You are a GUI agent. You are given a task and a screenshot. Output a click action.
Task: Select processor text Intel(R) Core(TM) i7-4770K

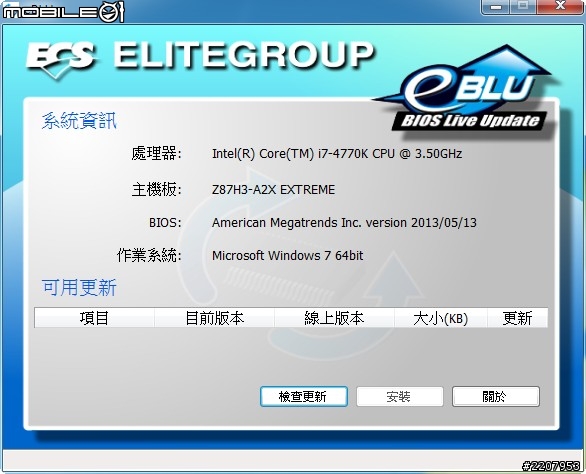(x=290, y=154)
